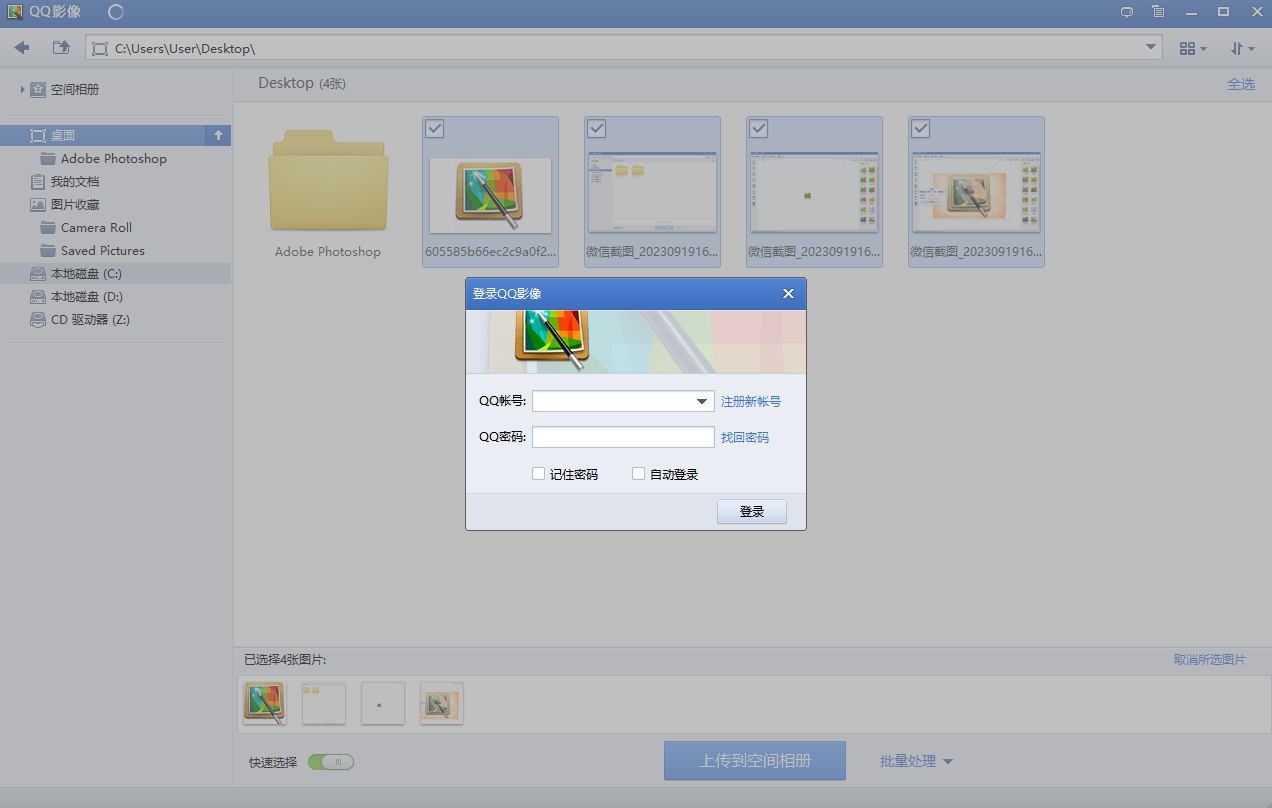Image resolution: width=1272 pixels, height=808 pixels.
Task: Enable the 自动登录 checkbox
Action: point(639,474)
